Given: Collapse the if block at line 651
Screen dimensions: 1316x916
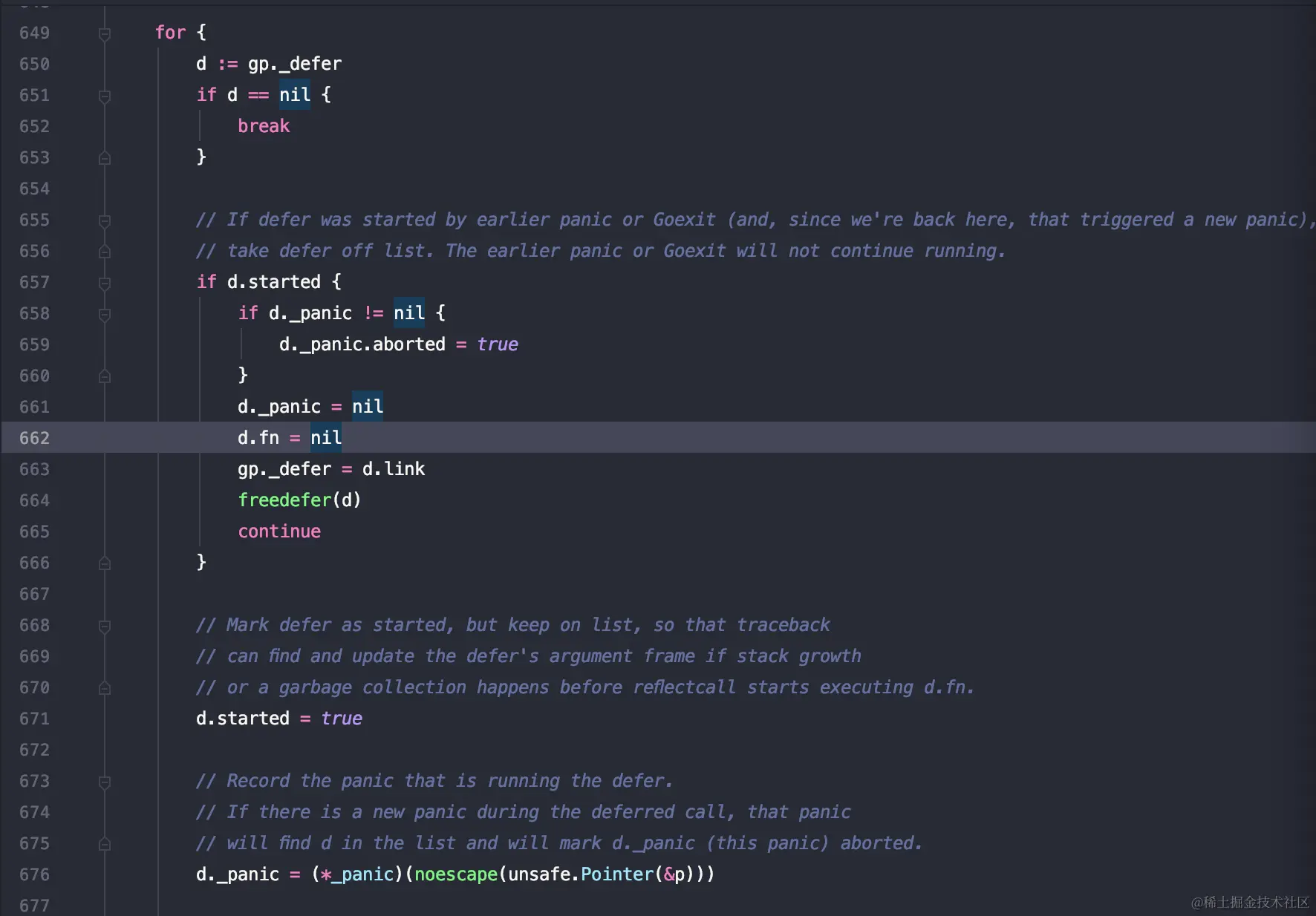Looking at the screenshot, I should [x=105, y=96].
